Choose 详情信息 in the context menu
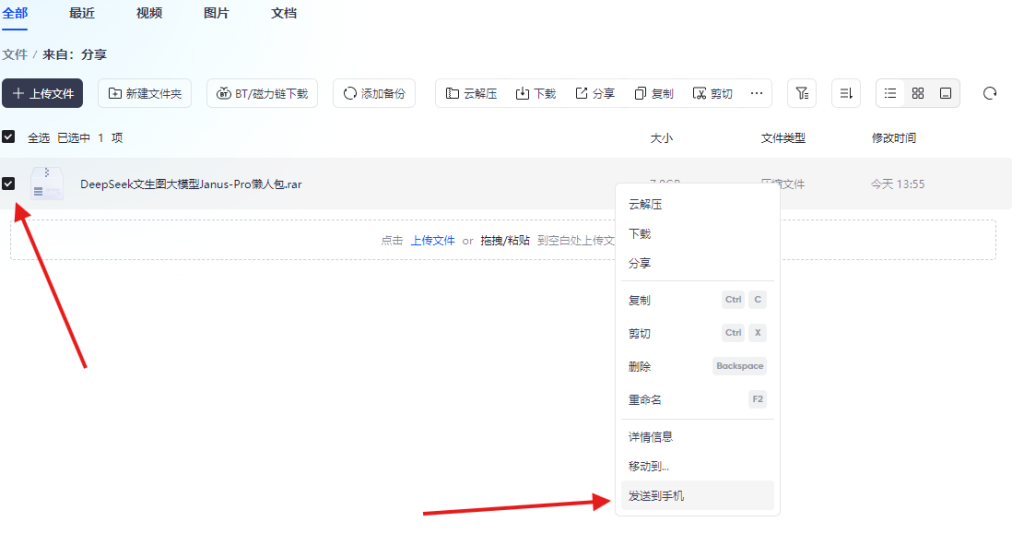The height and width of the screenshot is (534, 1024). 697,437
